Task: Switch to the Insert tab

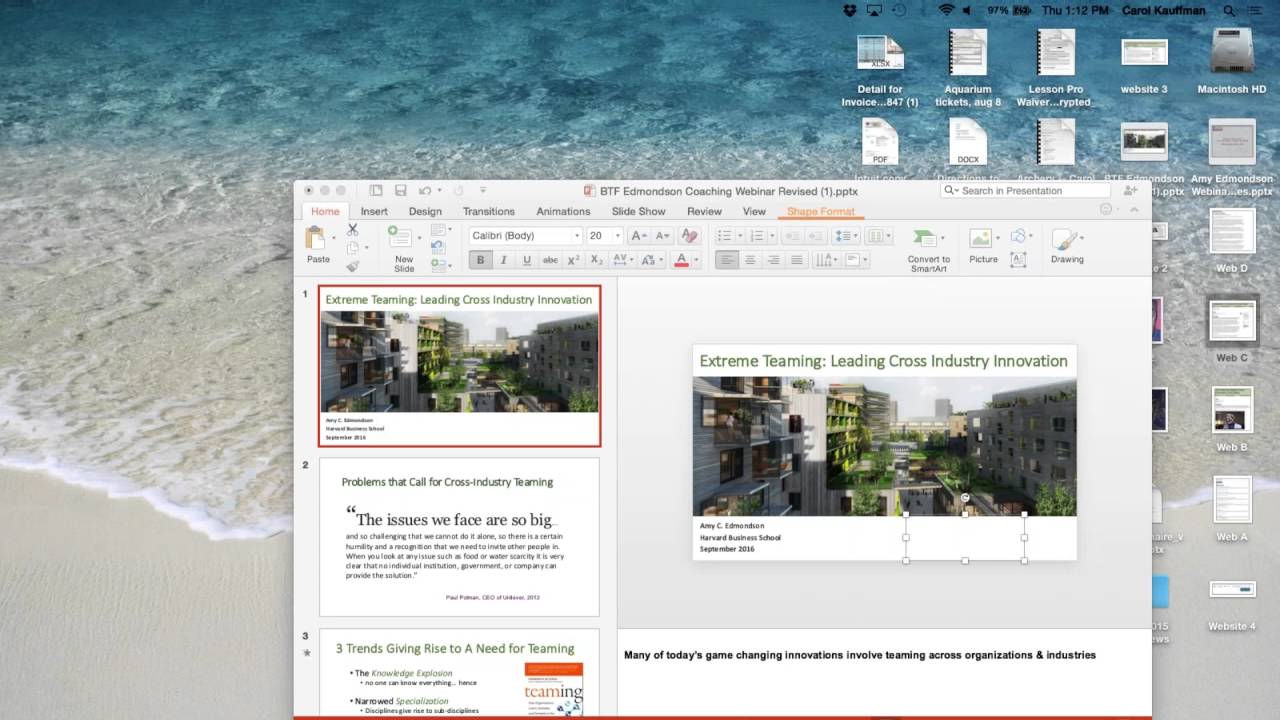Action: (x=374, y=211)
